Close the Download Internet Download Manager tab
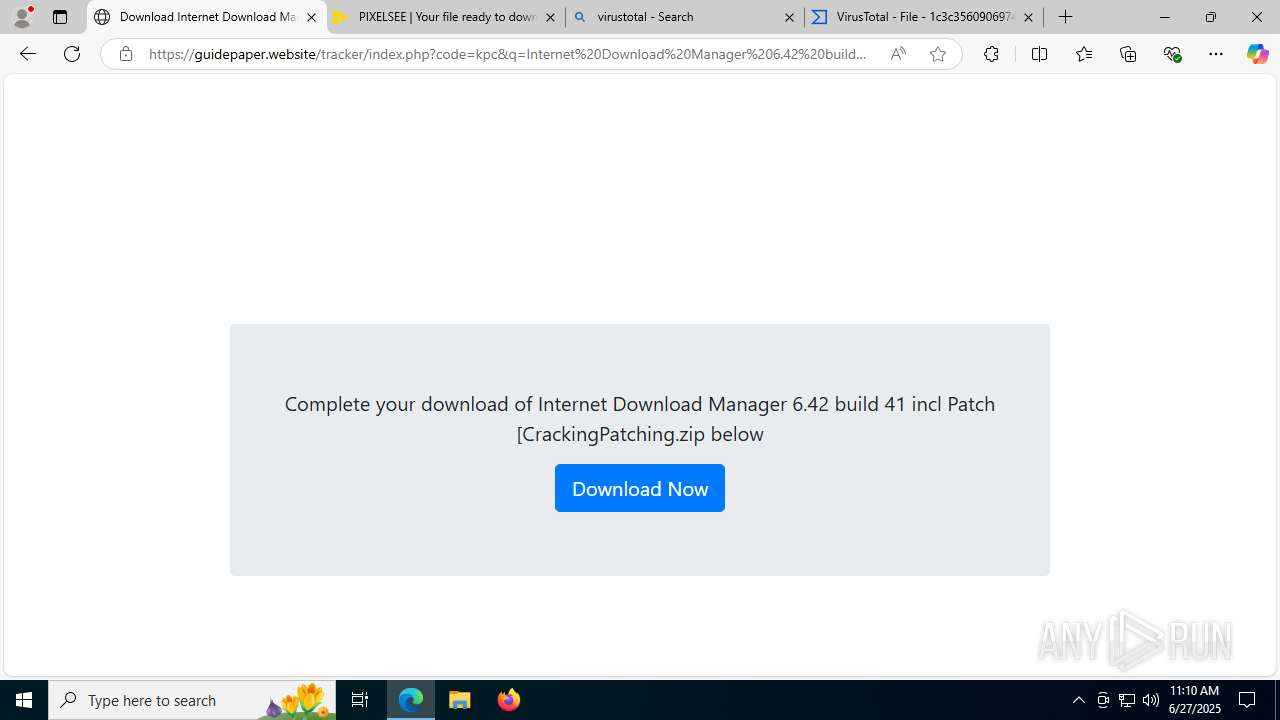The width and height of the screenshot is (1280, 720). [311, 17]
